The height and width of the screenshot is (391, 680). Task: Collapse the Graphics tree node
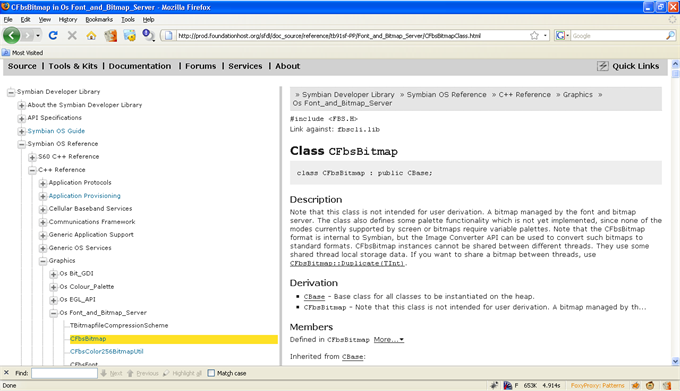click(43, 261)
